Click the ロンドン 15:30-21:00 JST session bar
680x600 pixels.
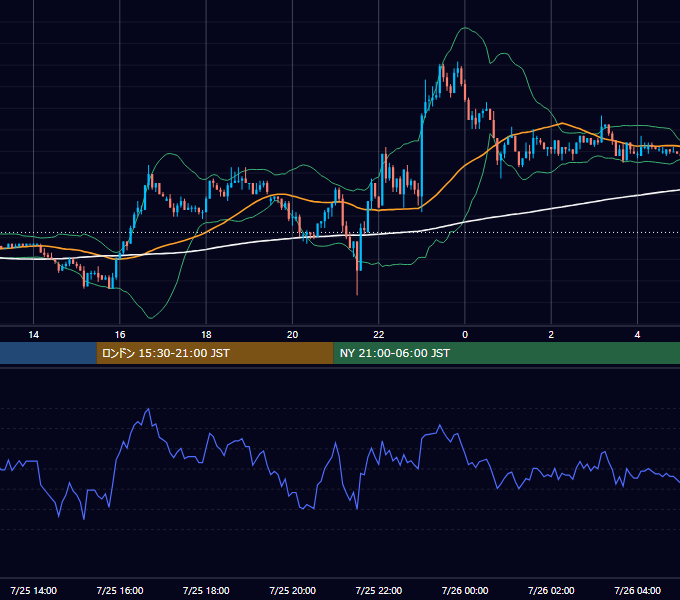point(215,353)
